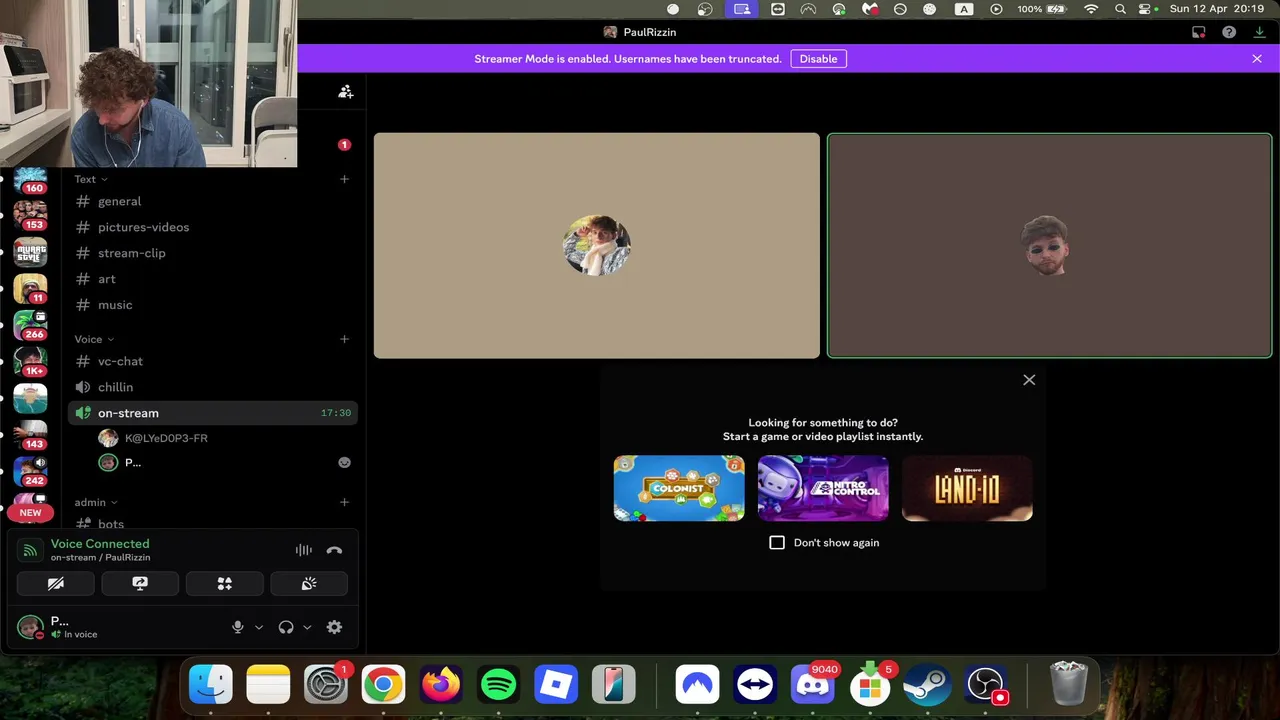This screenshot has width=1280, height=720.
Task: Open microphone input device options arrow
Action: pyautogui.click(x=259, y=627)
